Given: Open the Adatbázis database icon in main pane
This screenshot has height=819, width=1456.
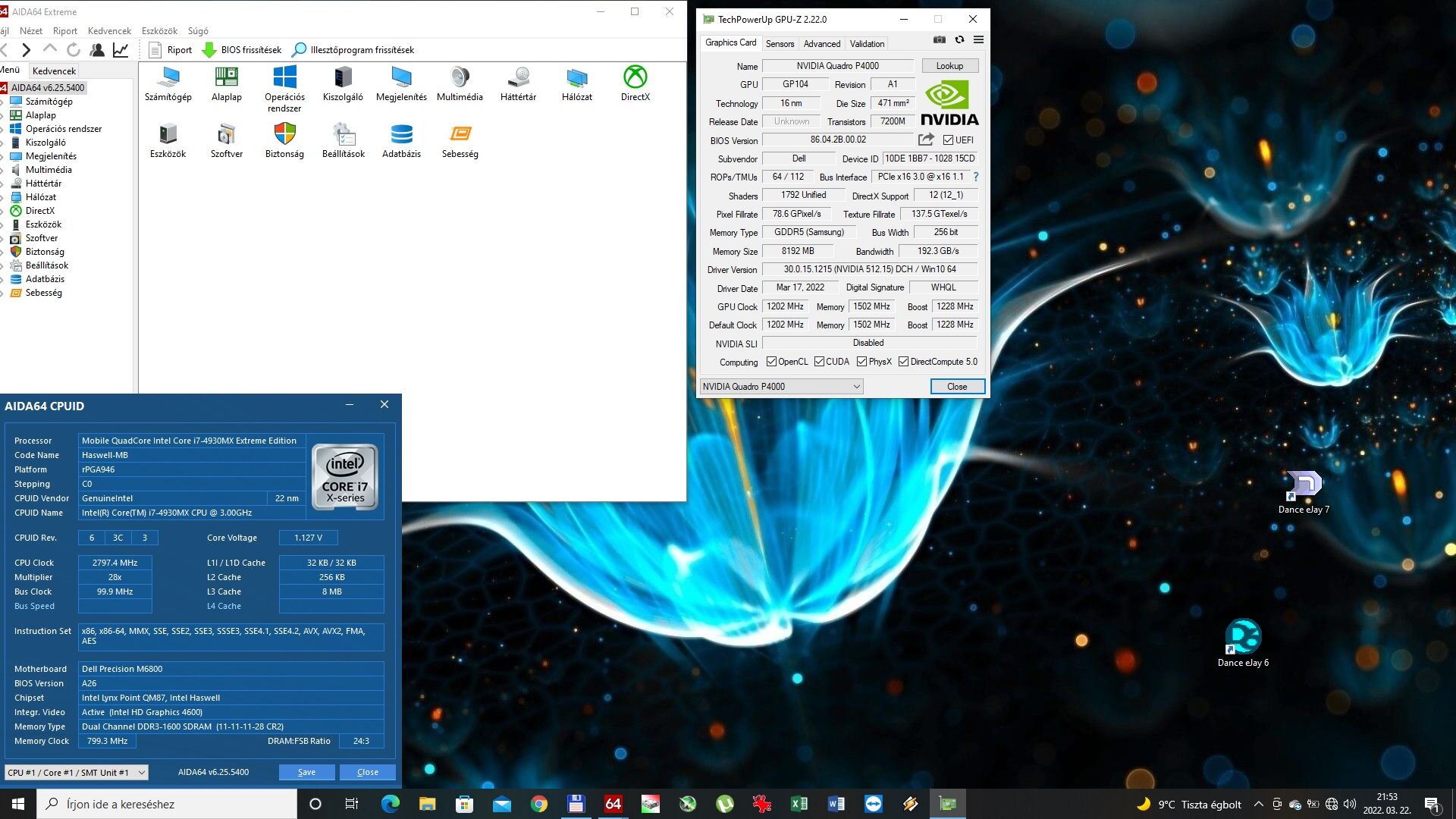Looking at the screenshot, I should coord(401,141).
